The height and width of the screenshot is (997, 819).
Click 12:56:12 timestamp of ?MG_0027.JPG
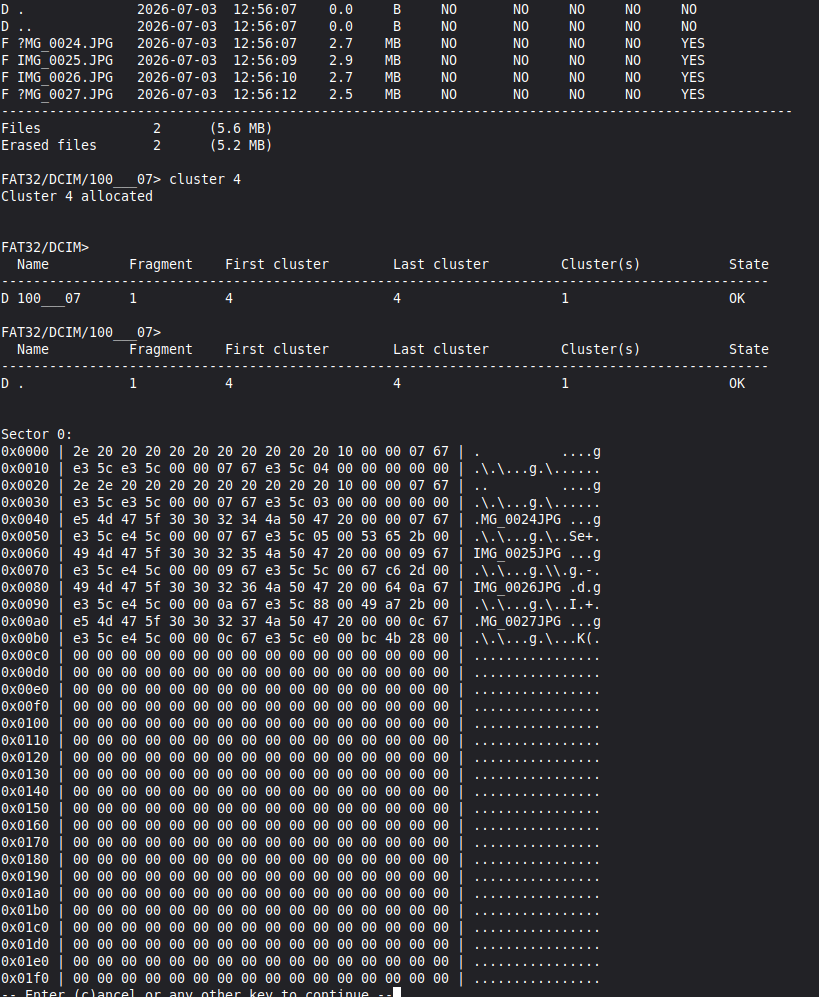265,94
